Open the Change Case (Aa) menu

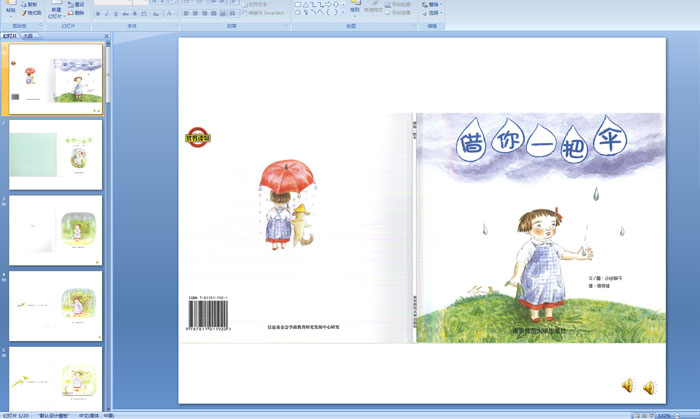[x=156, y=14]
